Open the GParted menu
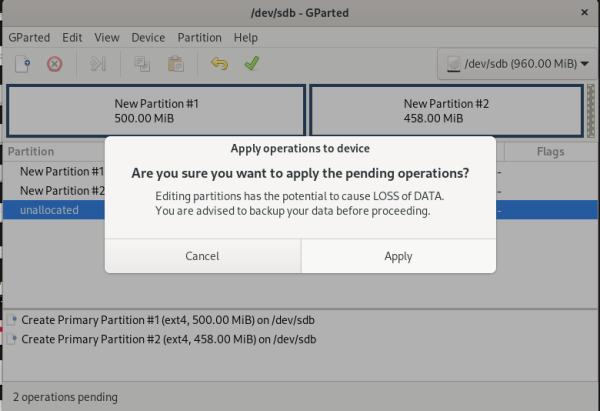 tap(29, 37)
